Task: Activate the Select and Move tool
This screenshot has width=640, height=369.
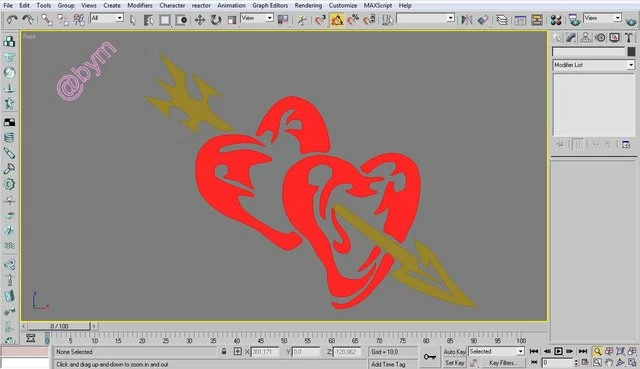Action: (200, 20)
